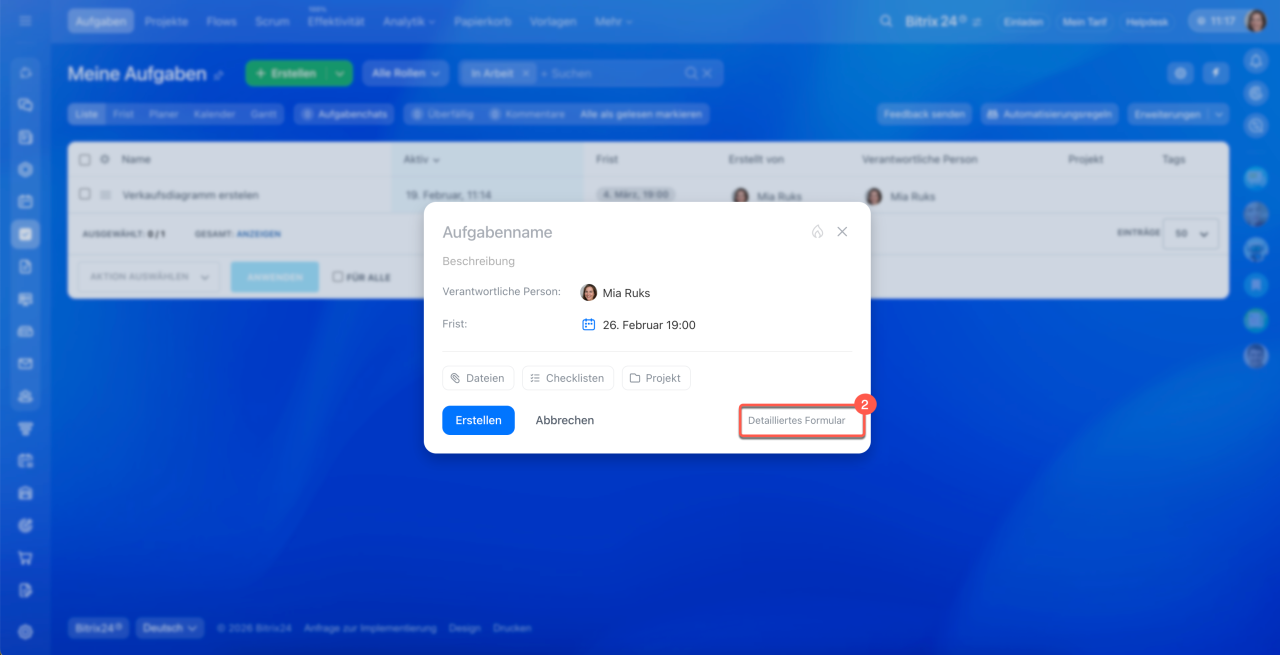
Task: Clear the task search with the X icon
Action: pos(707,73)
